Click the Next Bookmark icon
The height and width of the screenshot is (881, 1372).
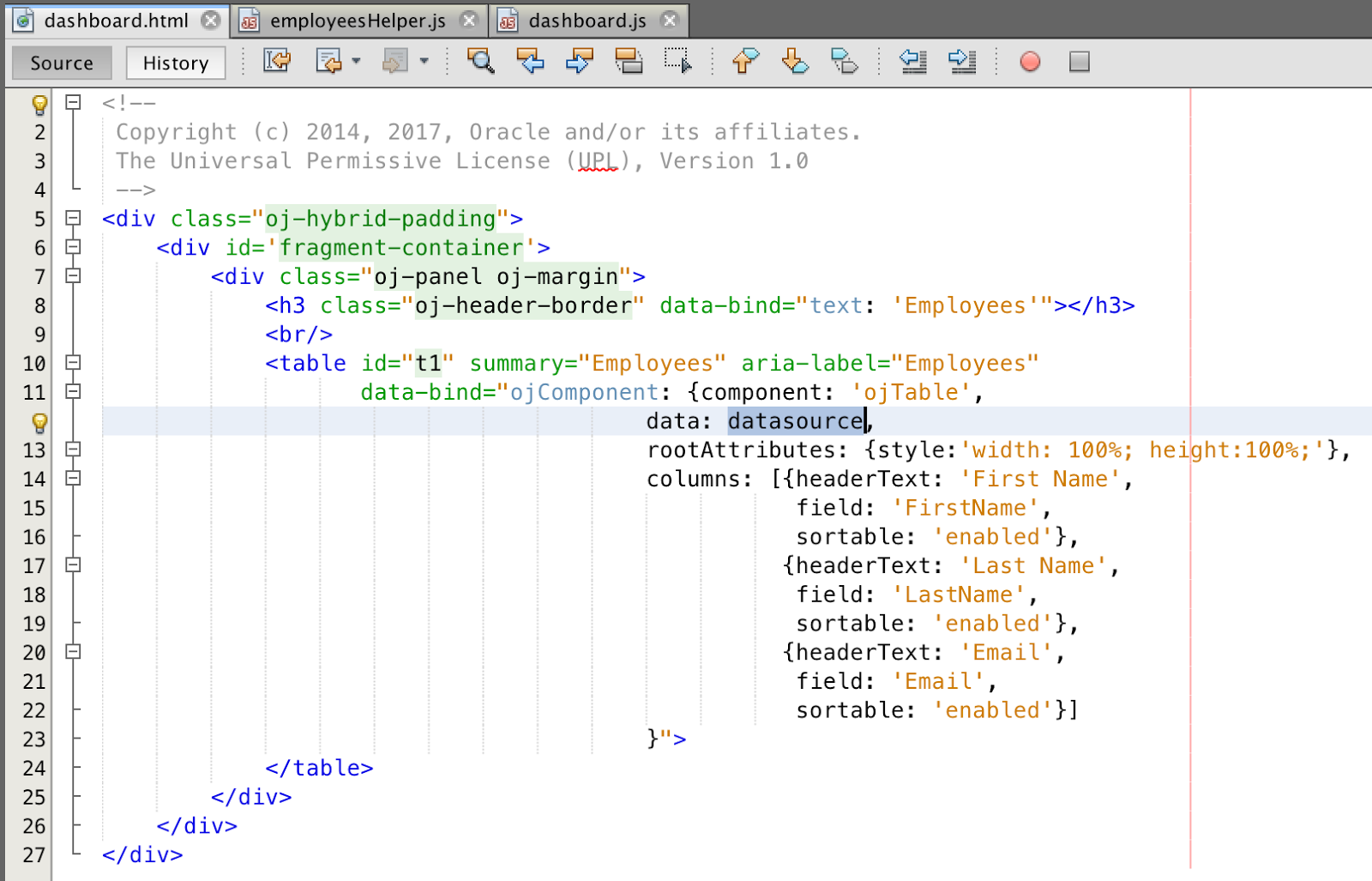pos(794,61)
